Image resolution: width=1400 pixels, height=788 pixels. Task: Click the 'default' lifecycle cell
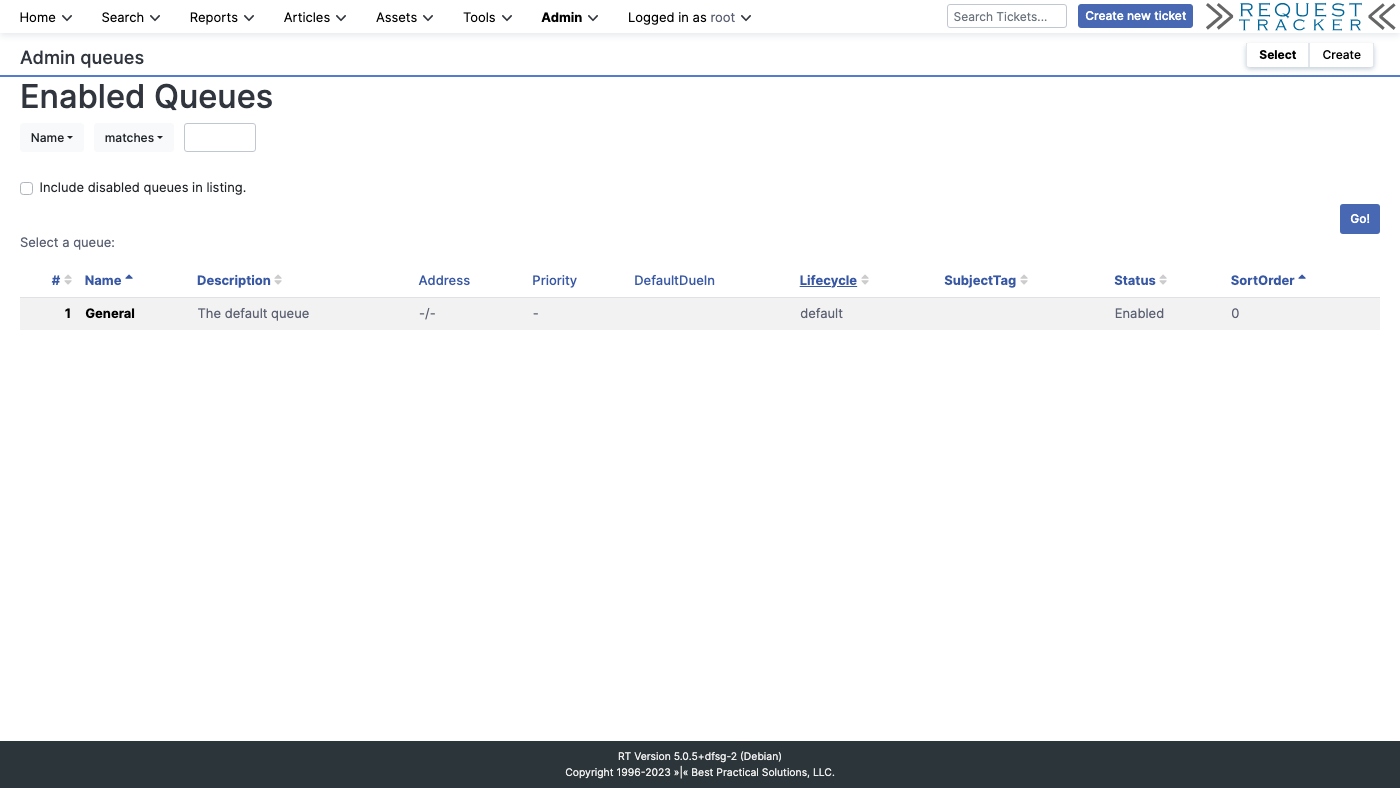[x=821, y=313]
